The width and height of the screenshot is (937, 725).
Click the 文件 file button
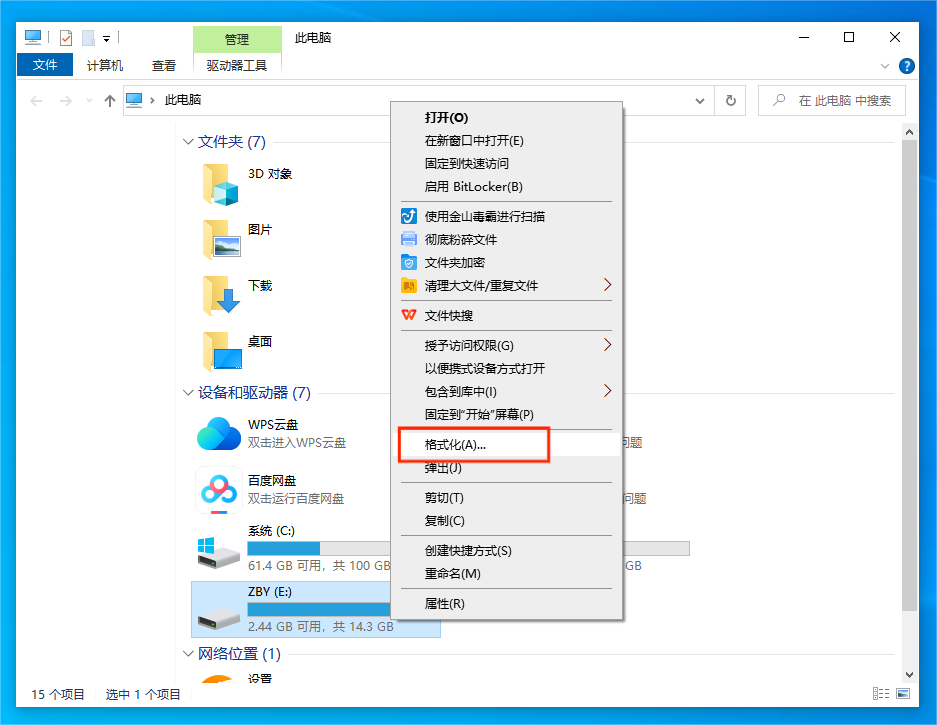point(45,66)
